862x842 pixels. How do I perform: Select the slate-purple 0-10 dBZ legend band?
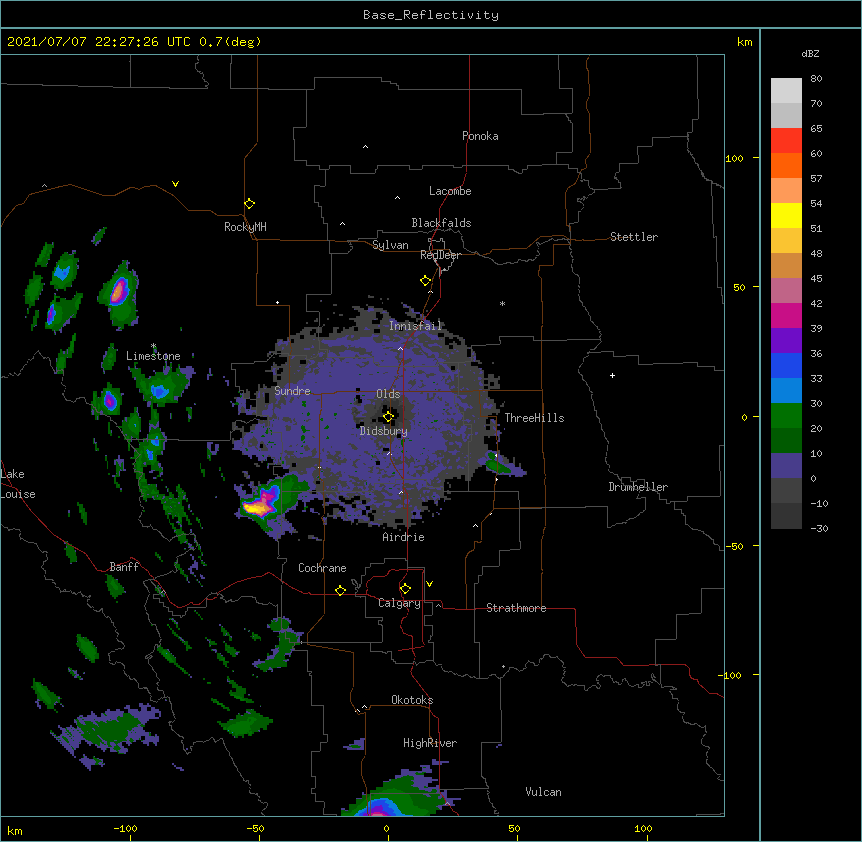click(786, 466)
